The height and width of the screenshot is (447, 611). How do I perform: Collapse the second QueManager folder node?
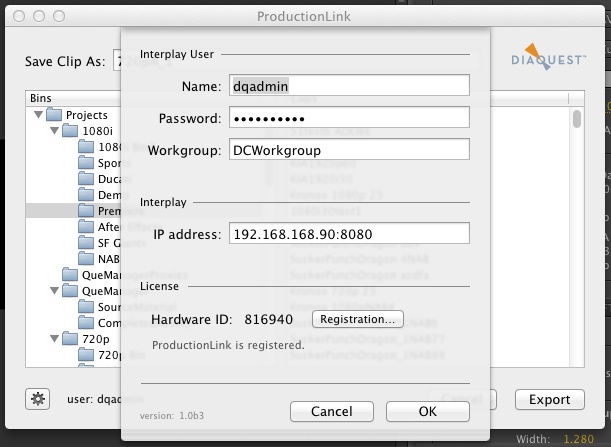[x=55, y=290]
